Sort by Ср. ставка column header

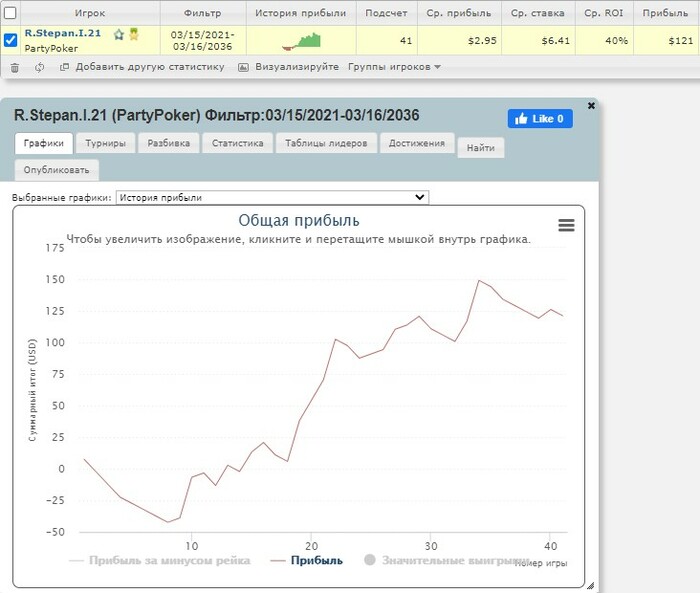538,13
